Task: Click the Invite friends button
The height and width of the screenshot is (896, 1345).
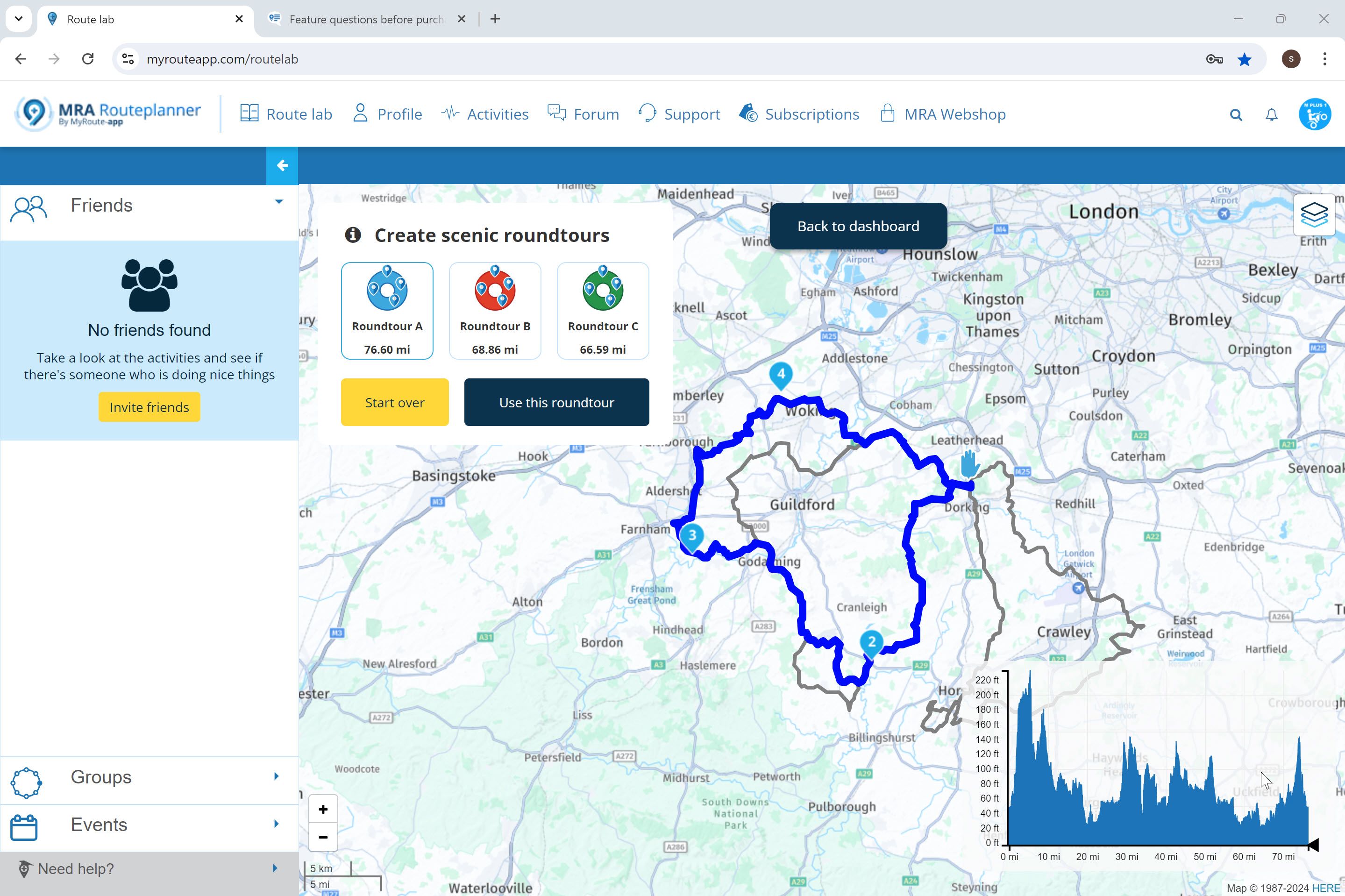Action: click(x=149, y=407)
